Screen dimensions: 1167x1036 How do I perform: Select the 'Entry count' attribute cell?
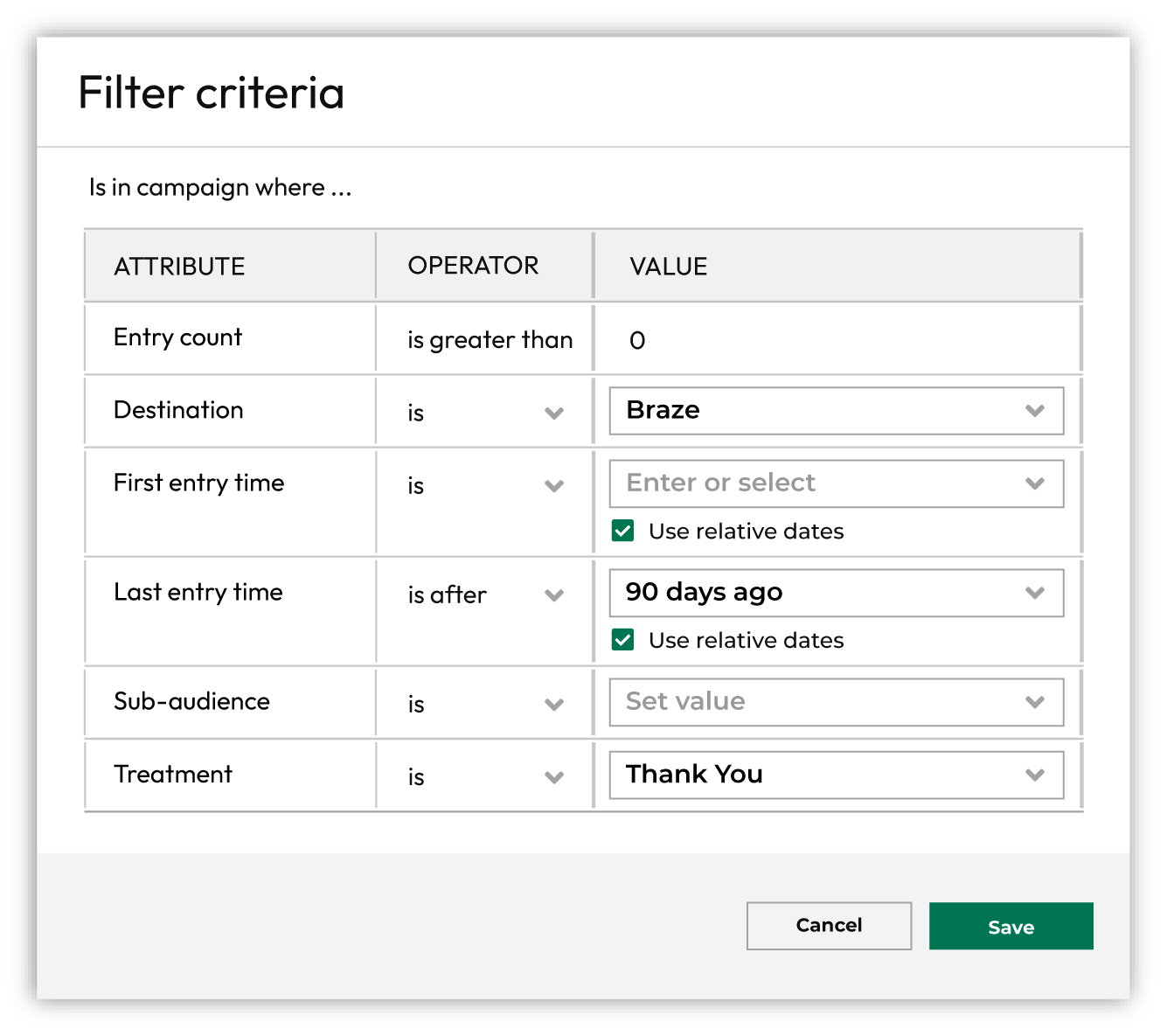tap(231, 338)
